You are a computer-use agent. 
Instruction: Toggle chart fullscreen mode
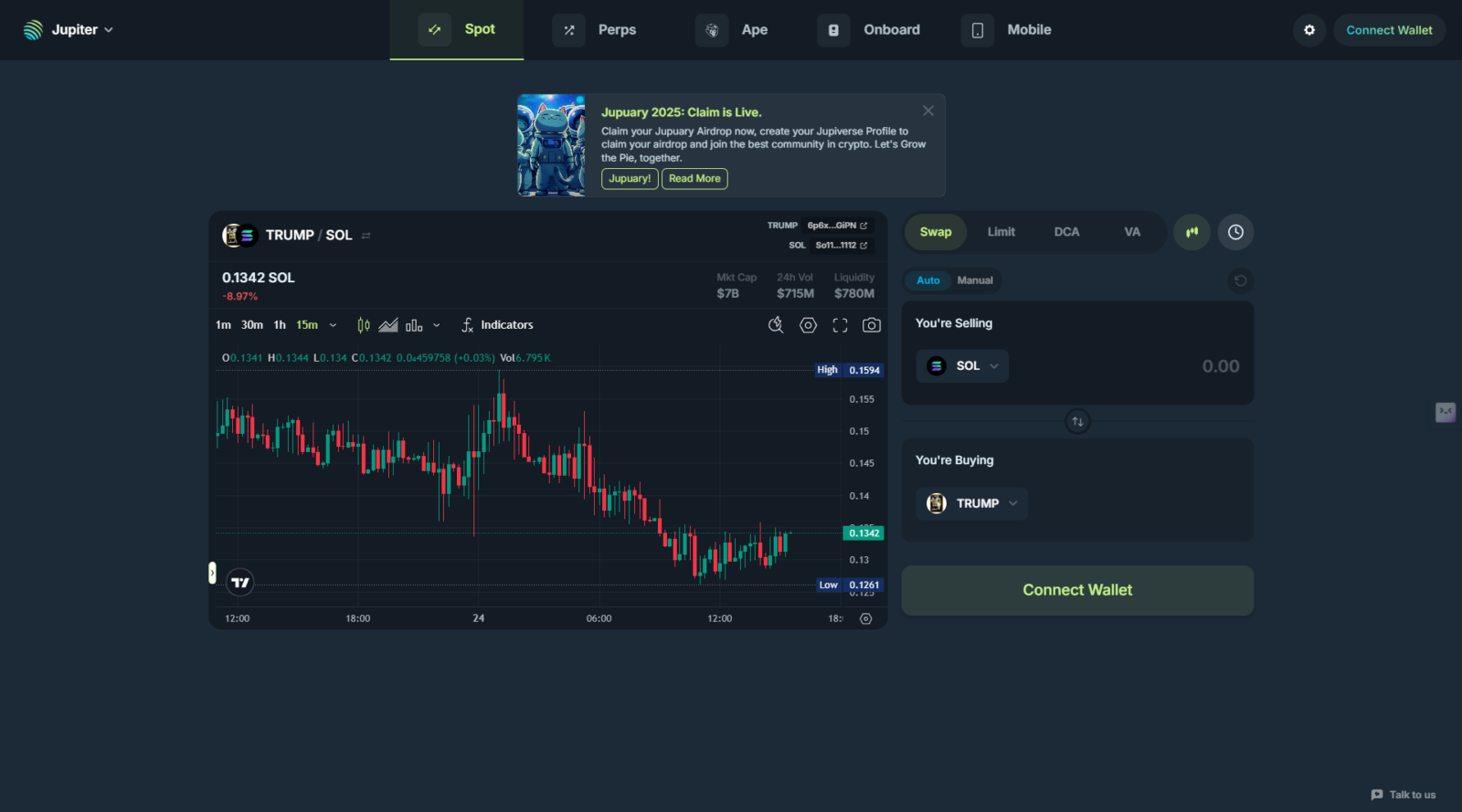tap(840, 325)
